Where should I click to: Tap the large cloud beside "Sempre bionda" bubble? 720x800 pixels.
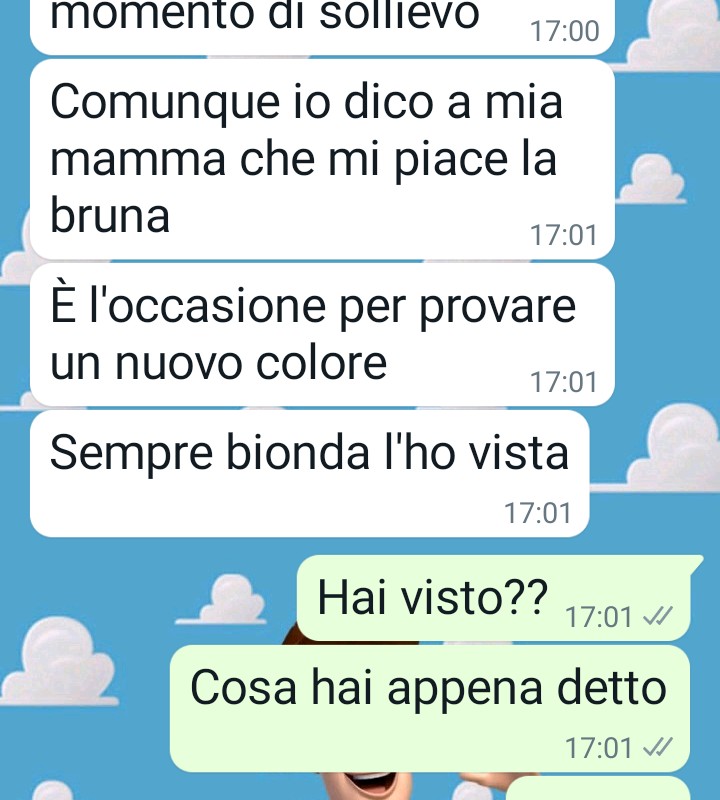[671, 449]
